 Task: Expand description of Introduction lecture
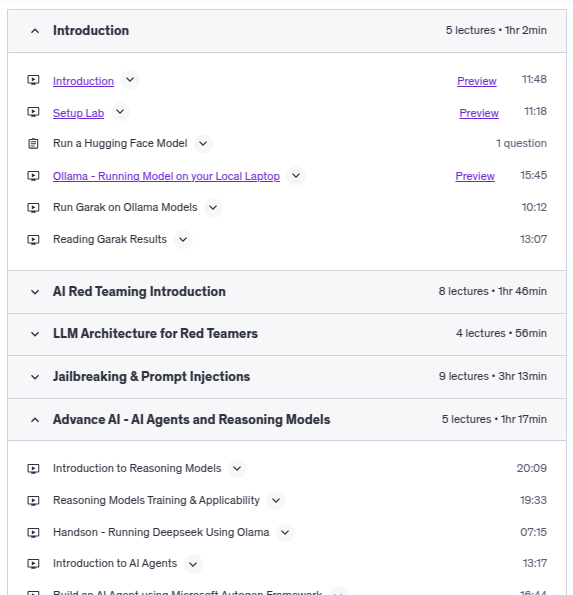(x=130, y=80)
